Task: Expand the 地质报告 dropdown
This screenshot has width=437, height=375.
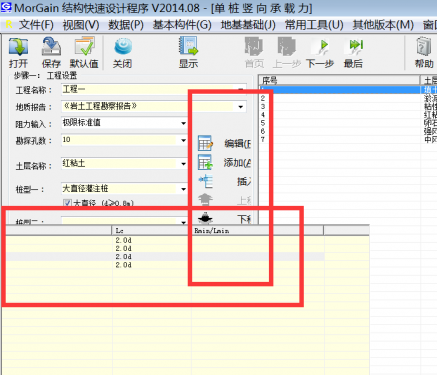Action: pyautogui.click(x=240, y=107)
